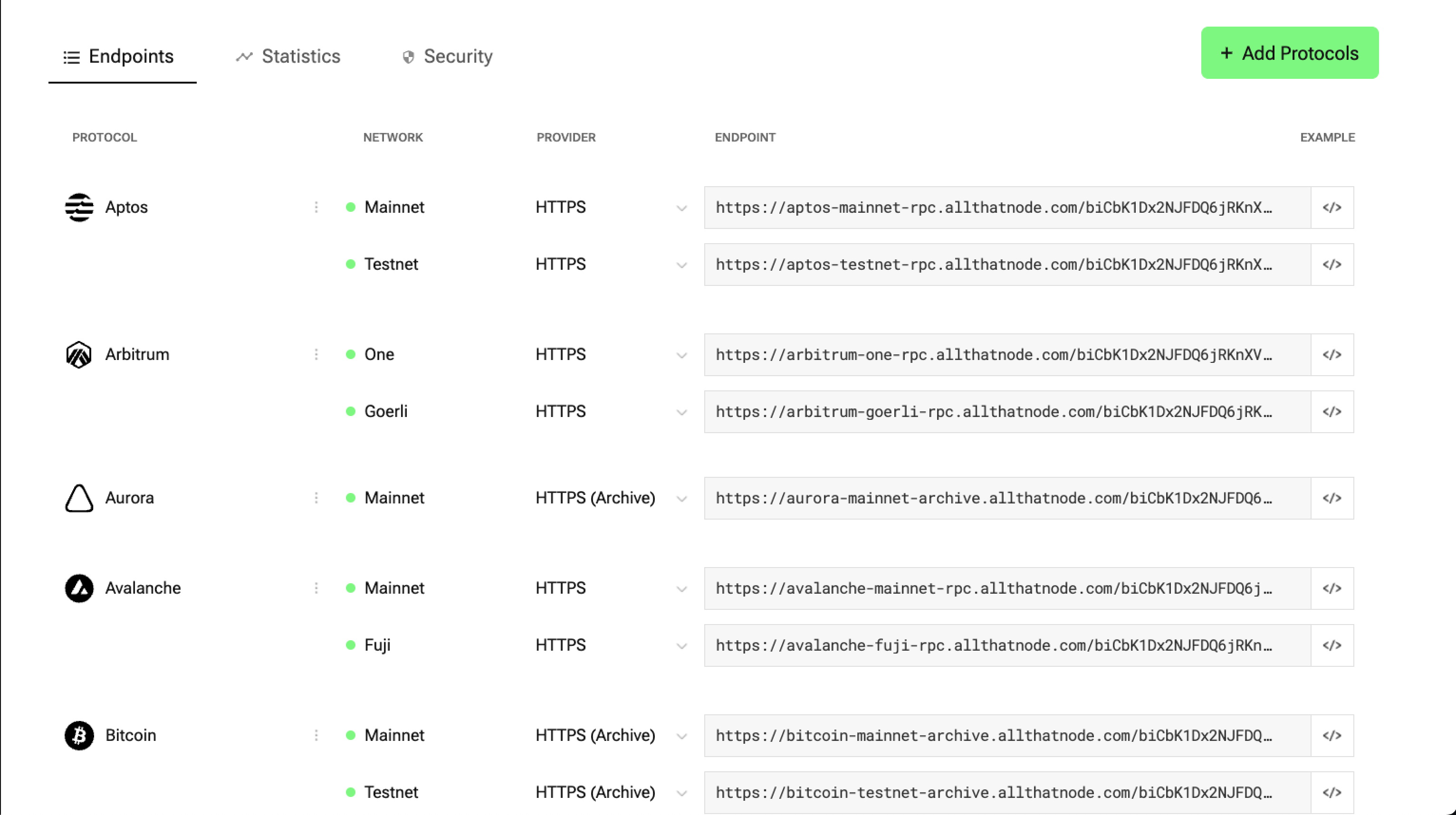1456x815 pixels.
Task: Show code example for Arbitrum One endpoint
Action: (x=1332, y=355)
